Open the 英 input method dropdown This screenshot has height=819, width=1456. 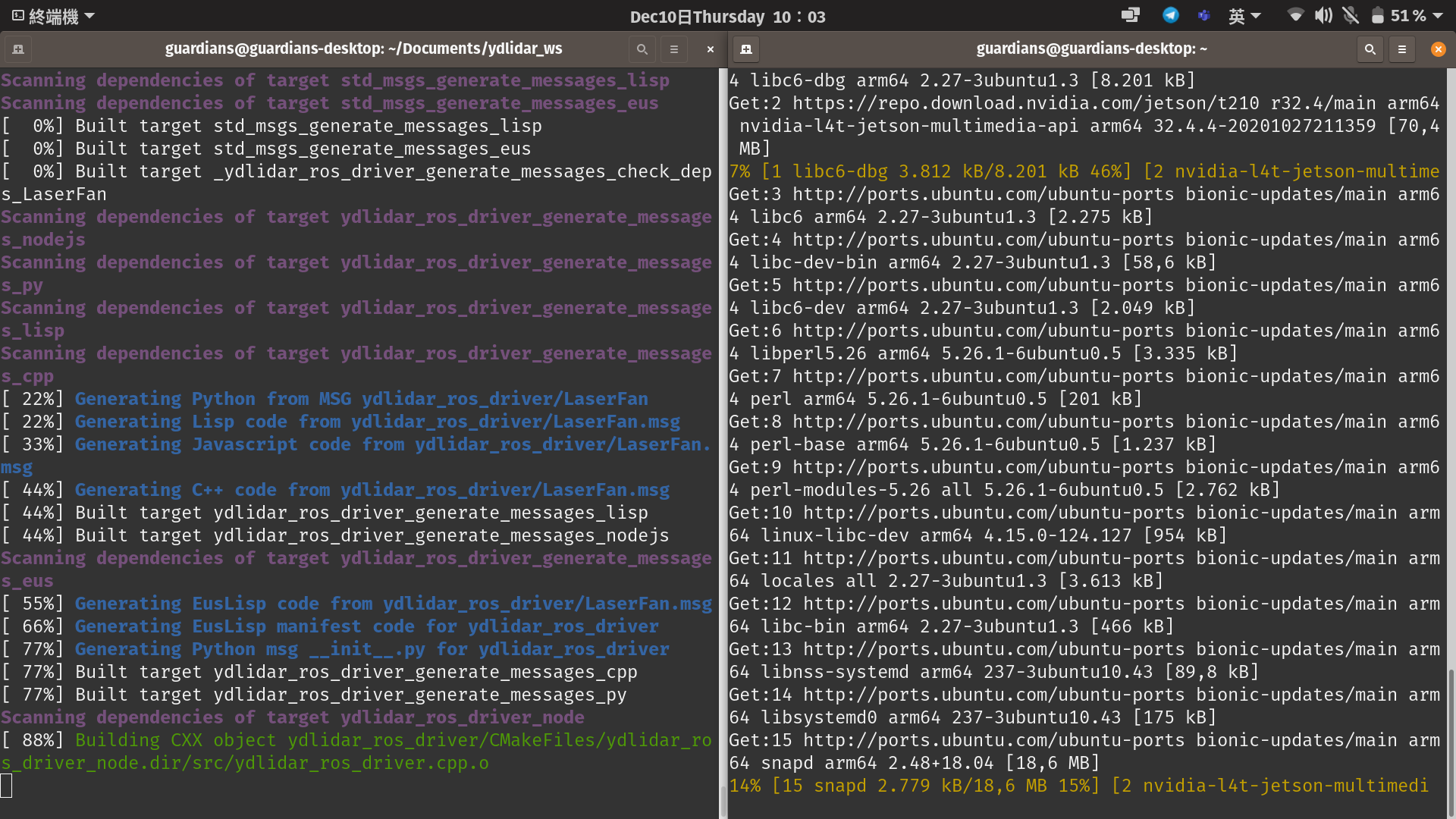point(1244,16)
